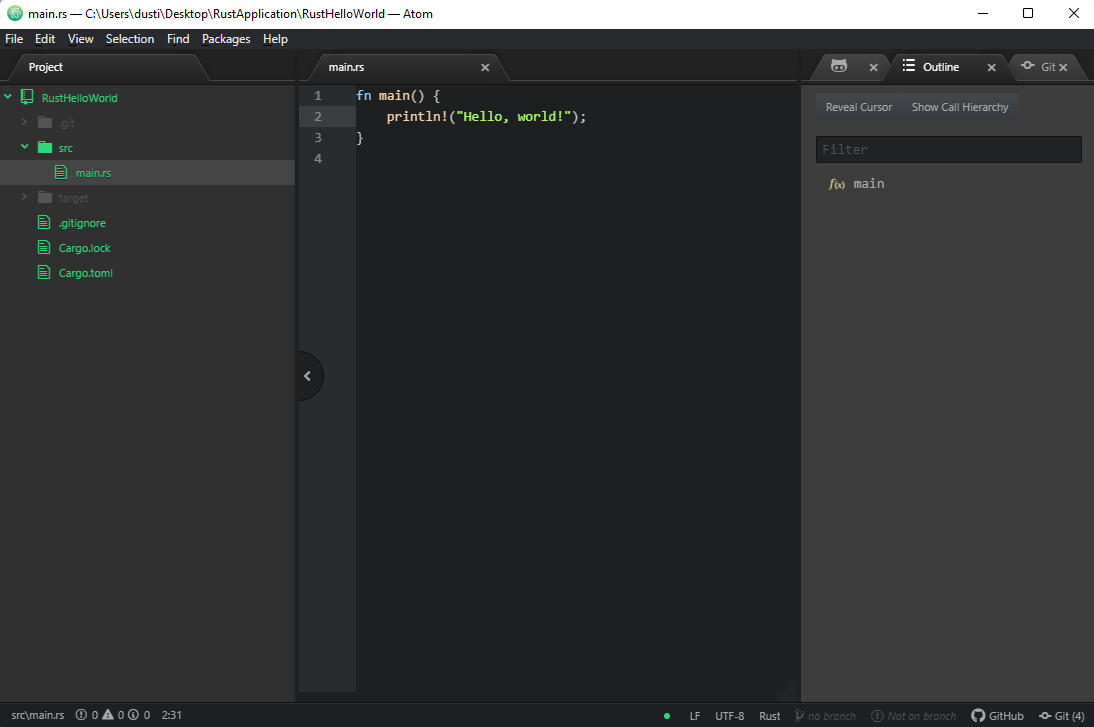This screenshot has width=1094, height=727.
Task: Click the linter error count icon
Action: tap(81, 716)
